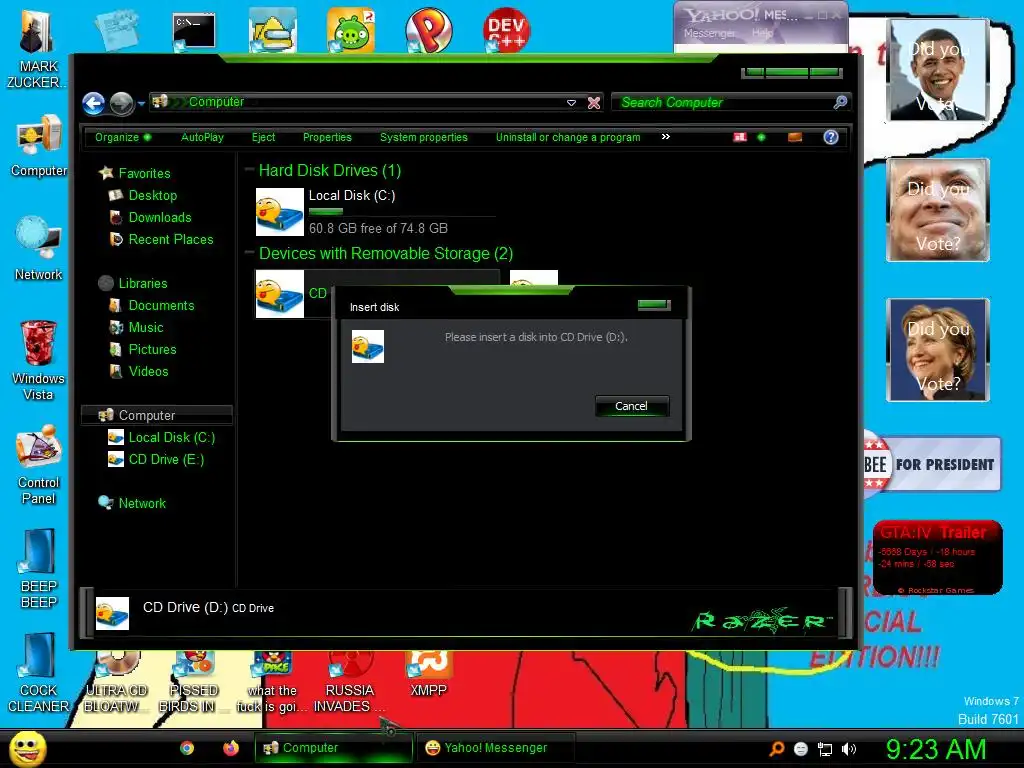
Task: Switch to Yahoo! Messenger taskbar button
Action: point(496,748)
